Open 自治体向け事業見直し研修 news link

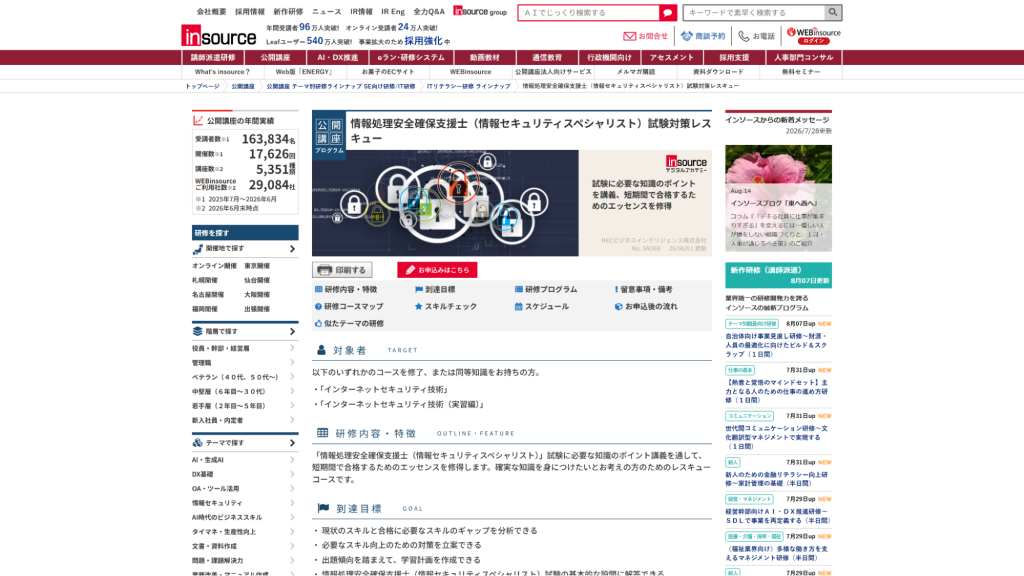click(x=776, y=345)
